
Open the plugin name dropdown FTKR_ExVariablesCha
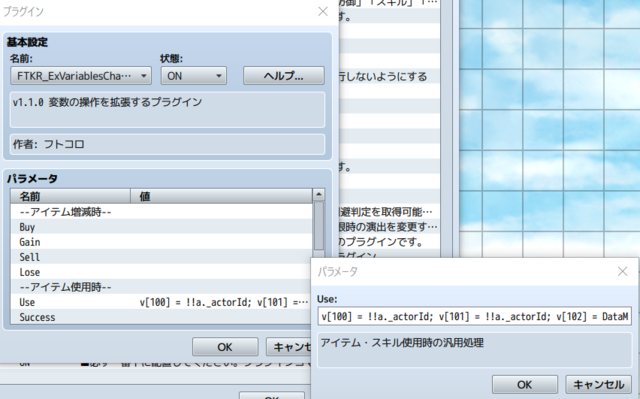[81, 76]
